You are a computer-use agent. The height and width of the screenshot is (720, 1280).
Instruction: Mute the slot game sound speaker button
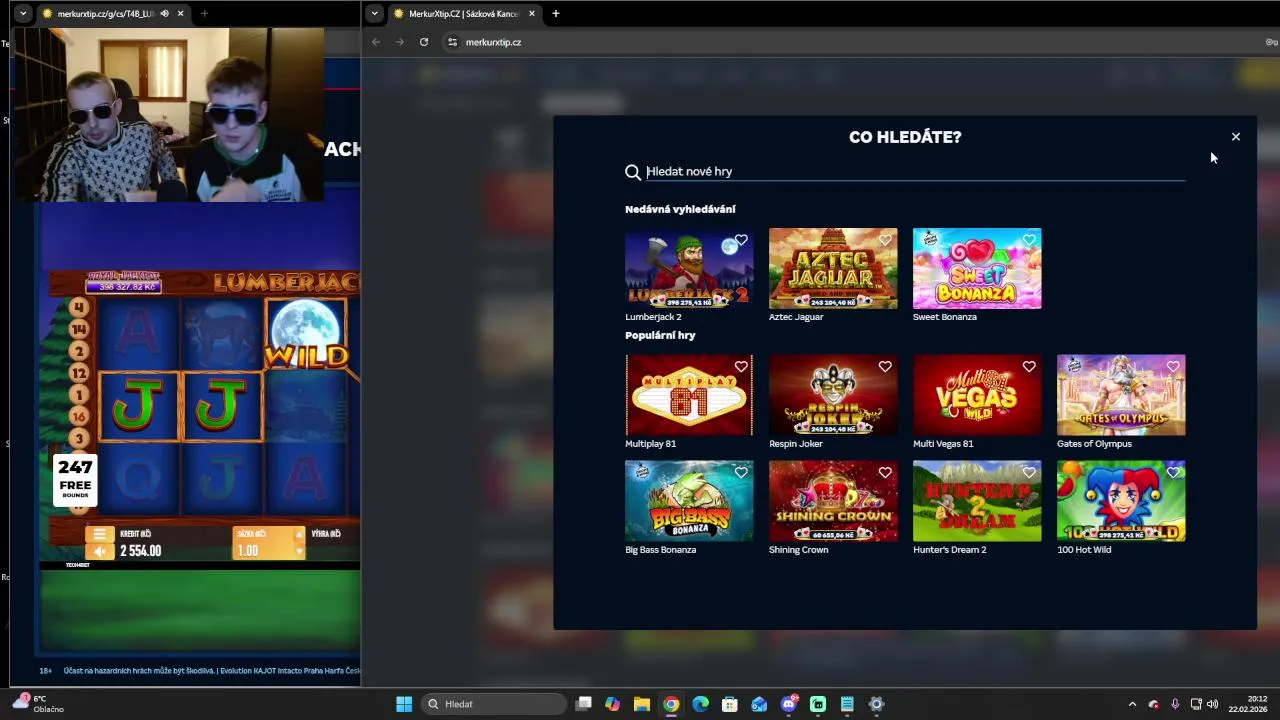99,551
